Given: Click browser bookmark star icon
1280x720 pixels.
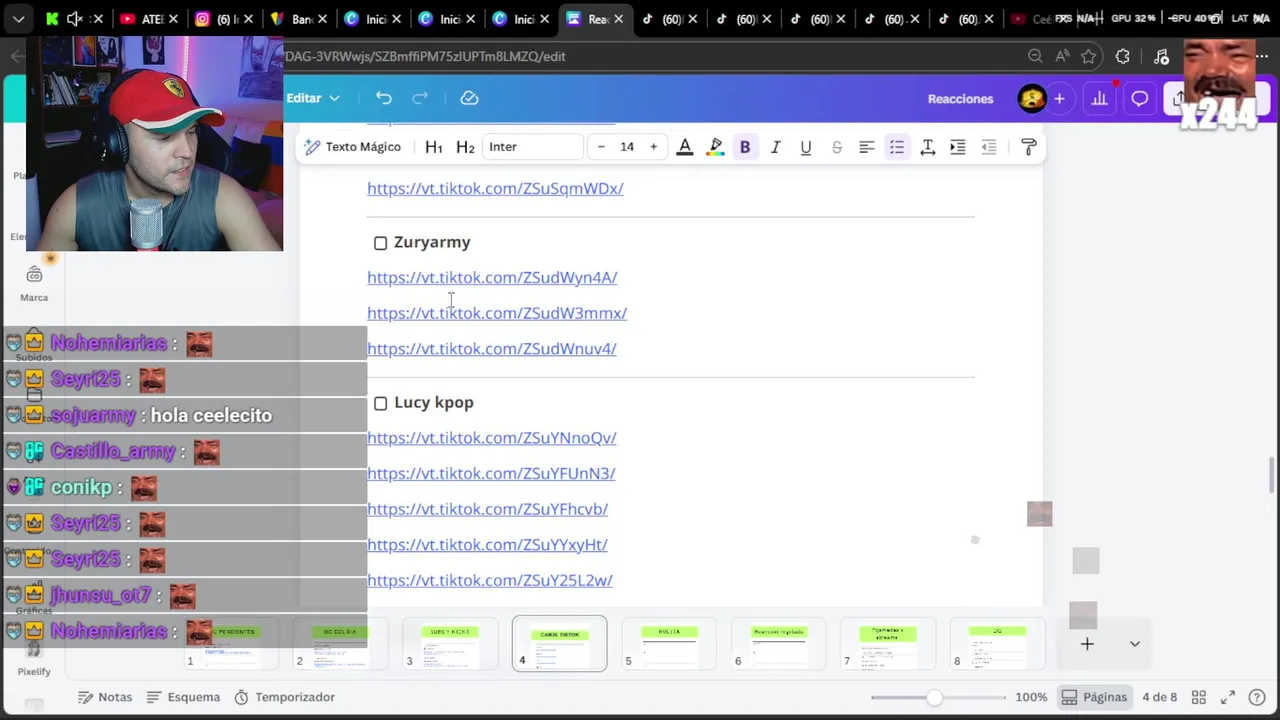Looking at the screenshot, I should pos(1089,56).
